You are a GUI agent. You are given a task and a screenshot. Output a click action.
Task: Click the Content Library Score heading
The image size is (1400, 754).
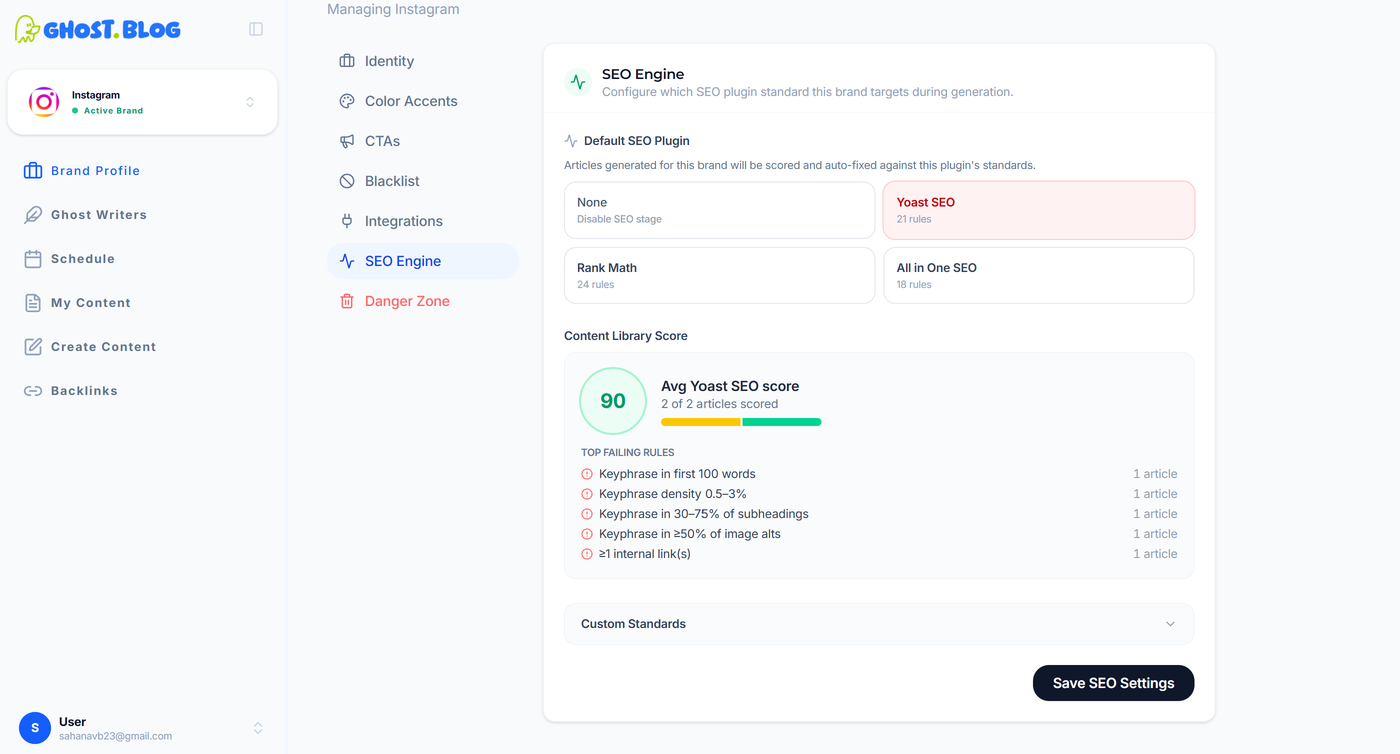626,336
